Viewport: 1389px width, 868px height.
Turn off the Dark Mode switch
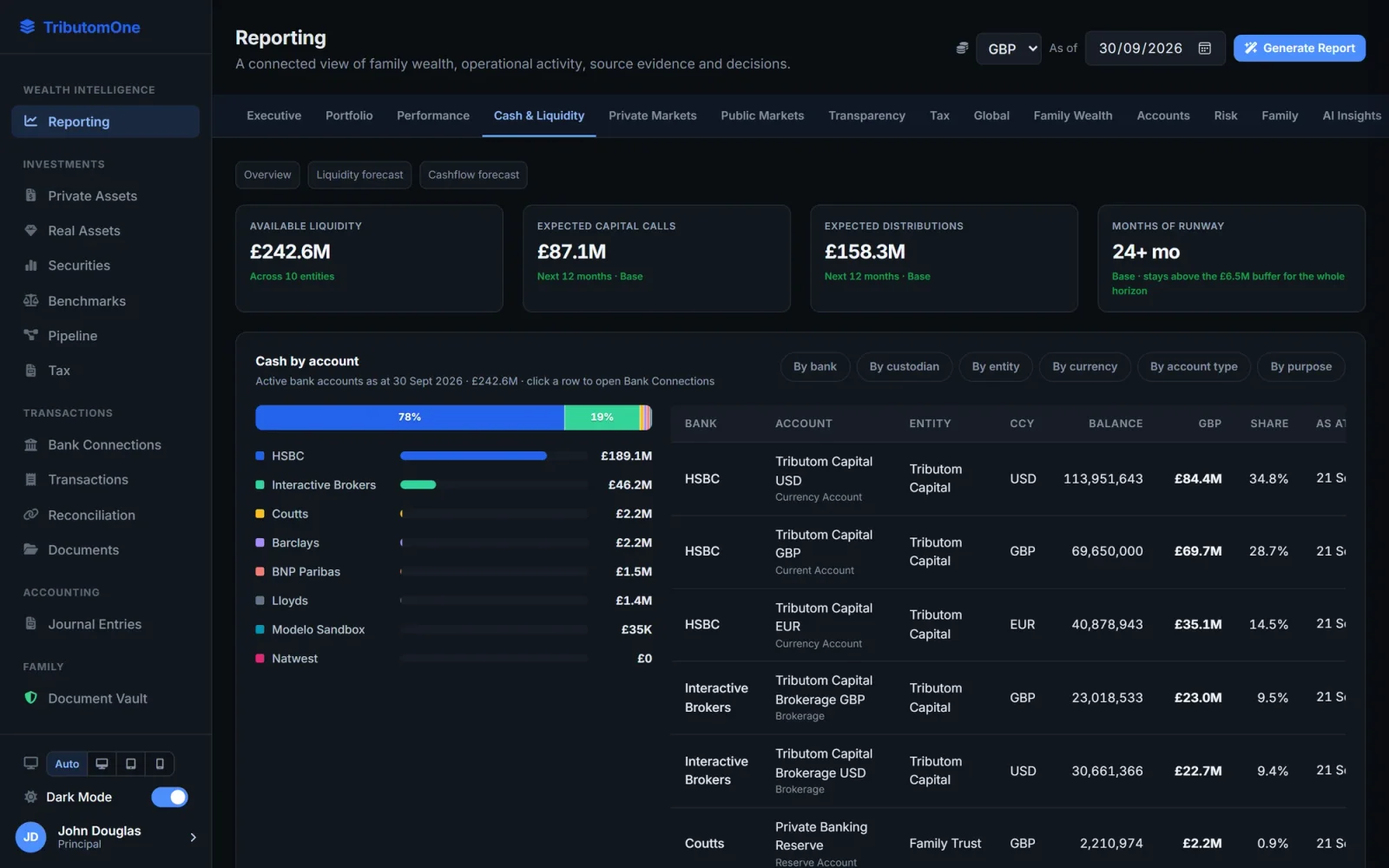(x=169, y=797)
